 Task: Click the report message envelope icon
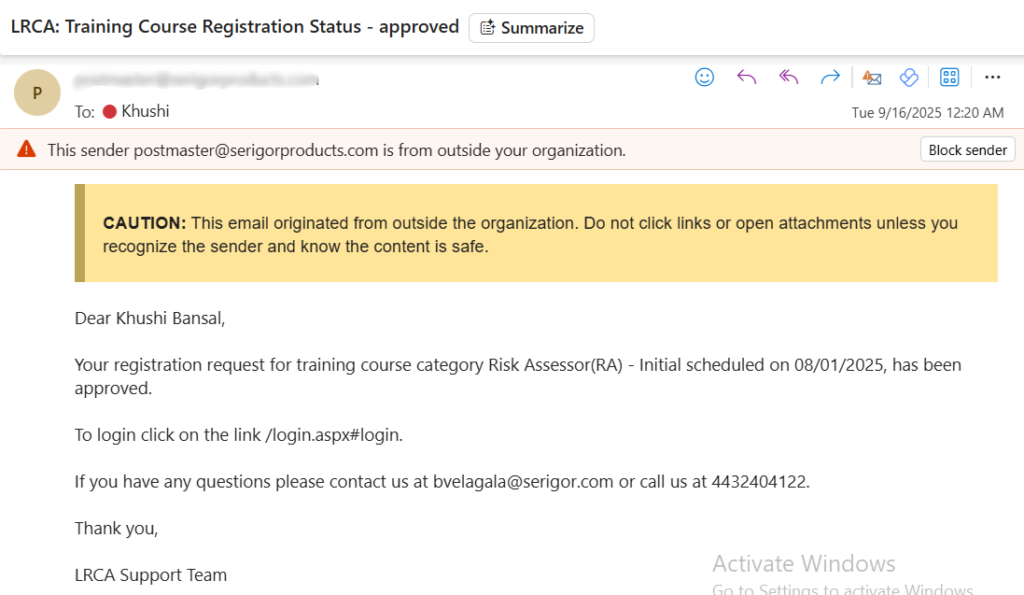coord(872,78)
